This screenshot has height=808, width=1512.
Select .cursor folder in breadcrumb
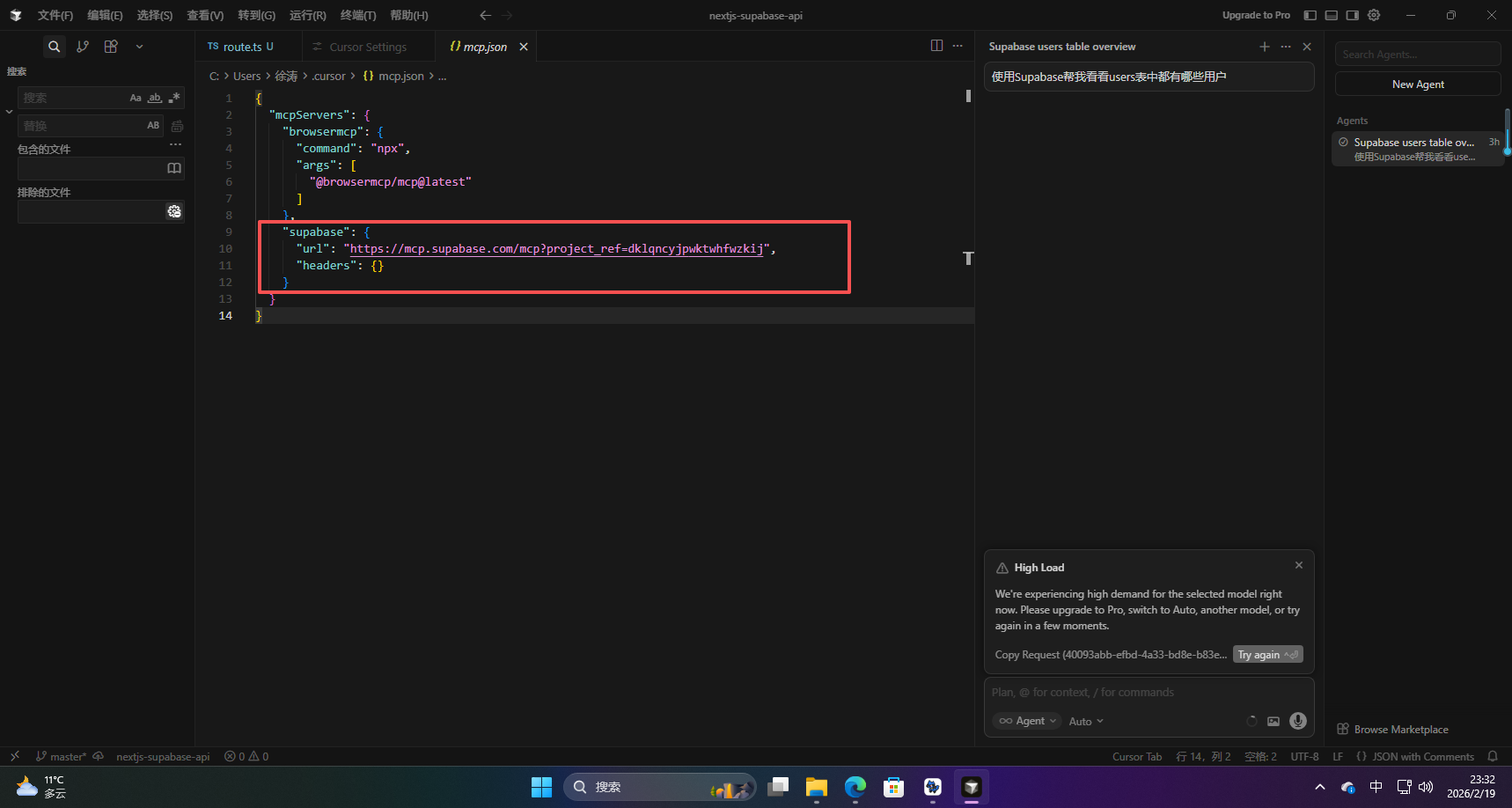coord(328,76)
